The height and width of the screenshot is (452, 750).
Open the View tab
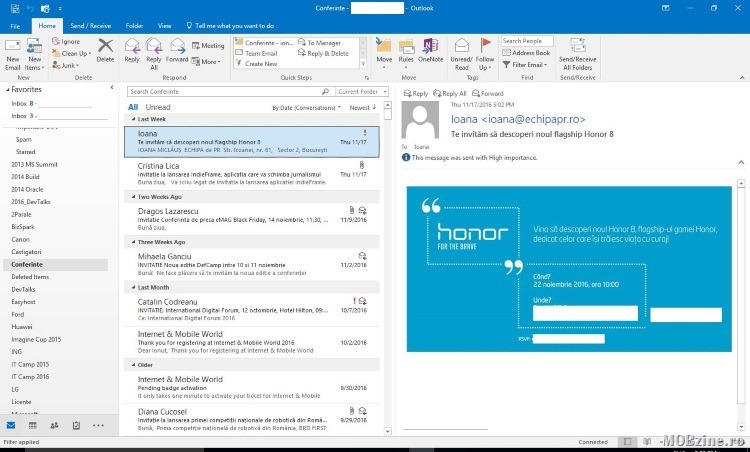[x=165, y=26]
